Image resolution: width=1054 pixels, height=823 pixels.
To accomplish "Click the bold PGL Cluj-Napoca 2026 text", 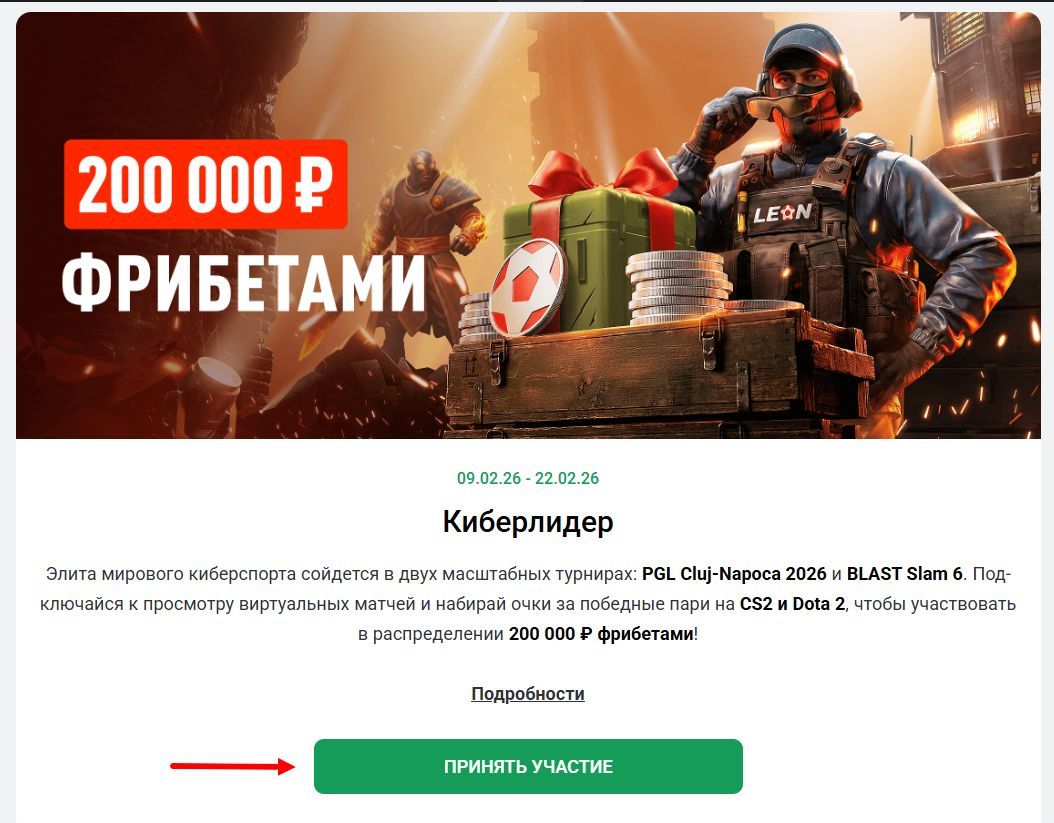I will (x=734, y=574).
